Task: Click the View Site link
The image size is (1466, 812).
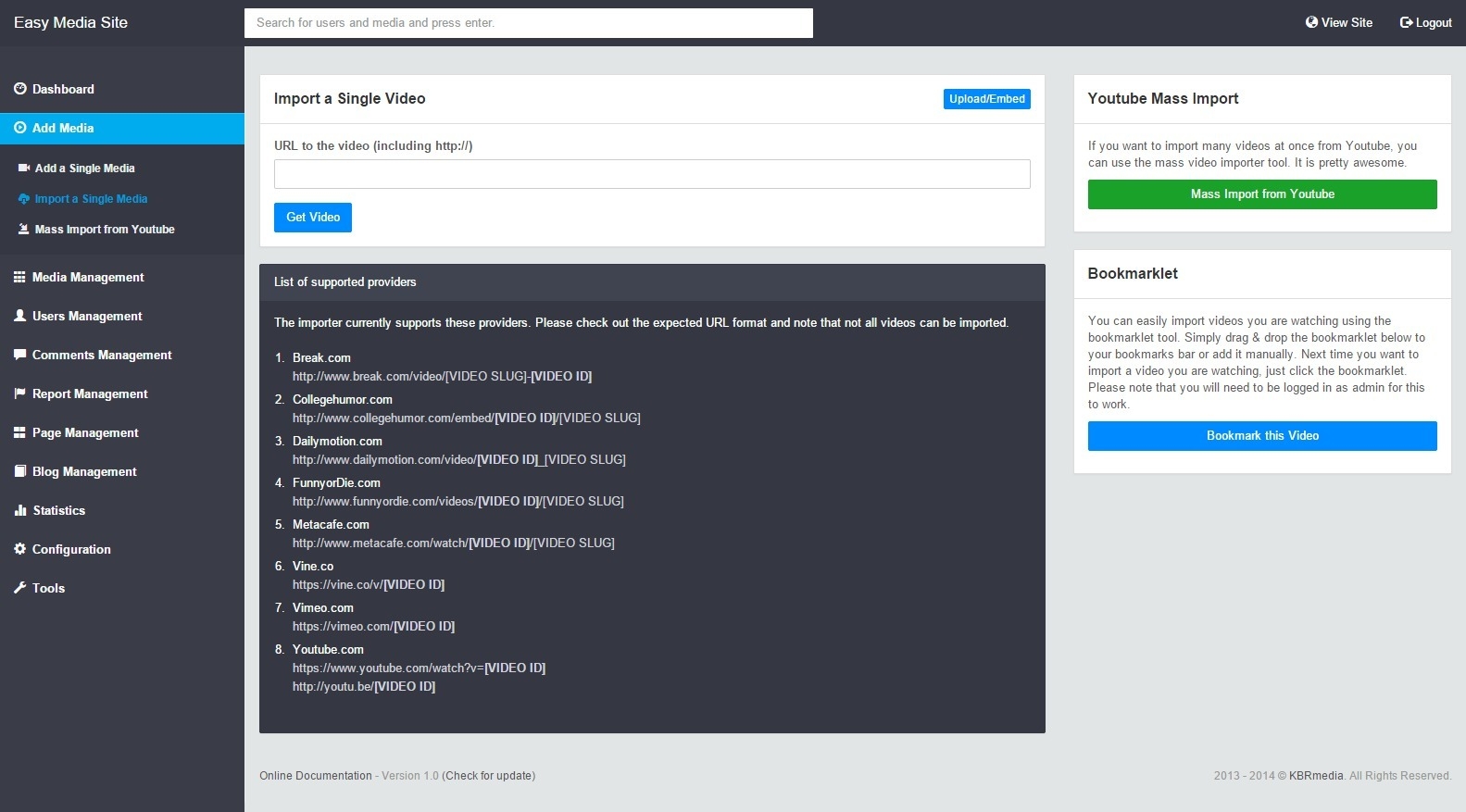Action: click(x=1339, y=22)
